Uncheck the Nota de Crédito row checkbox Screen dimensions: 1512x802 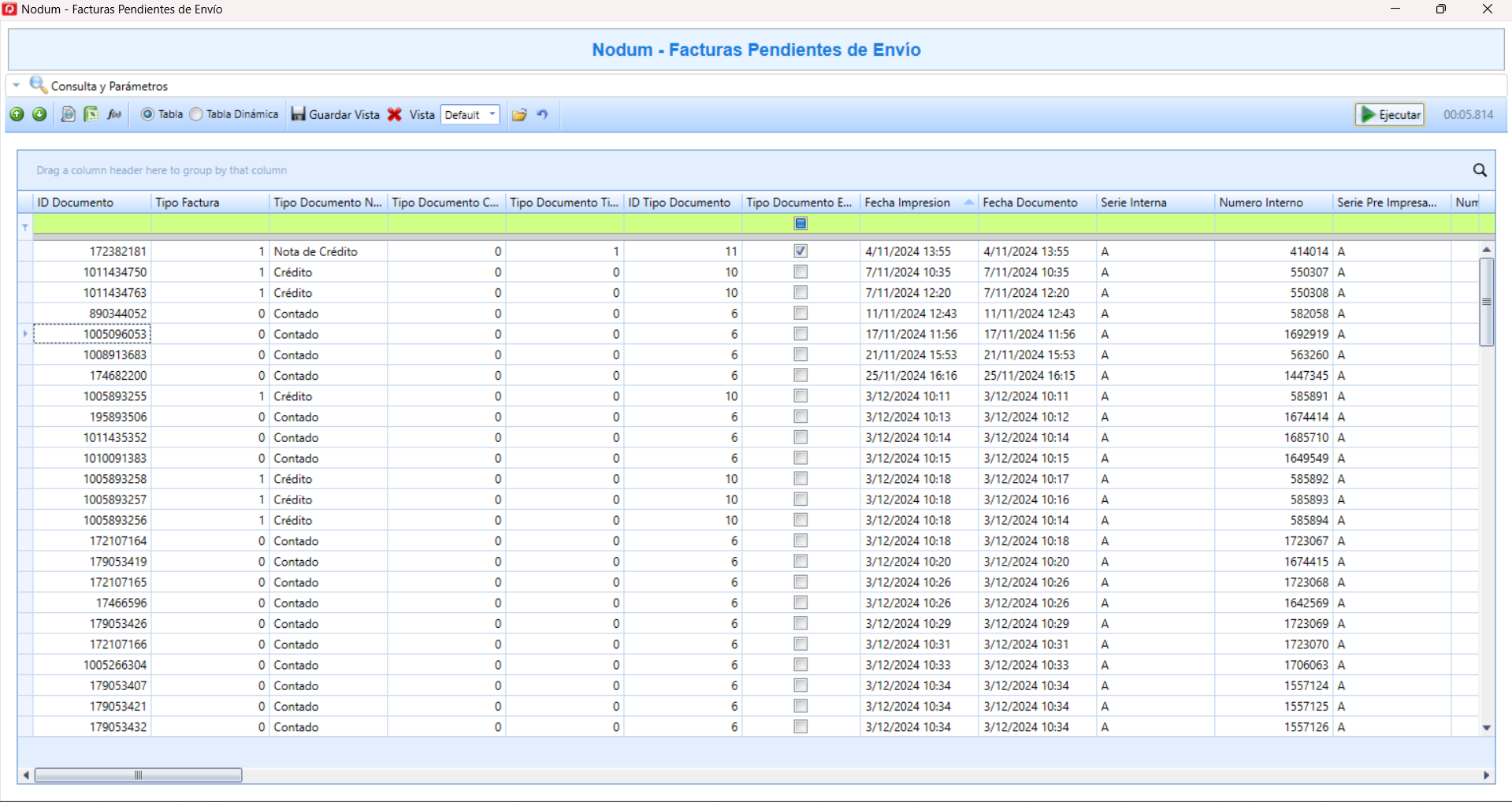pos(801,251)
